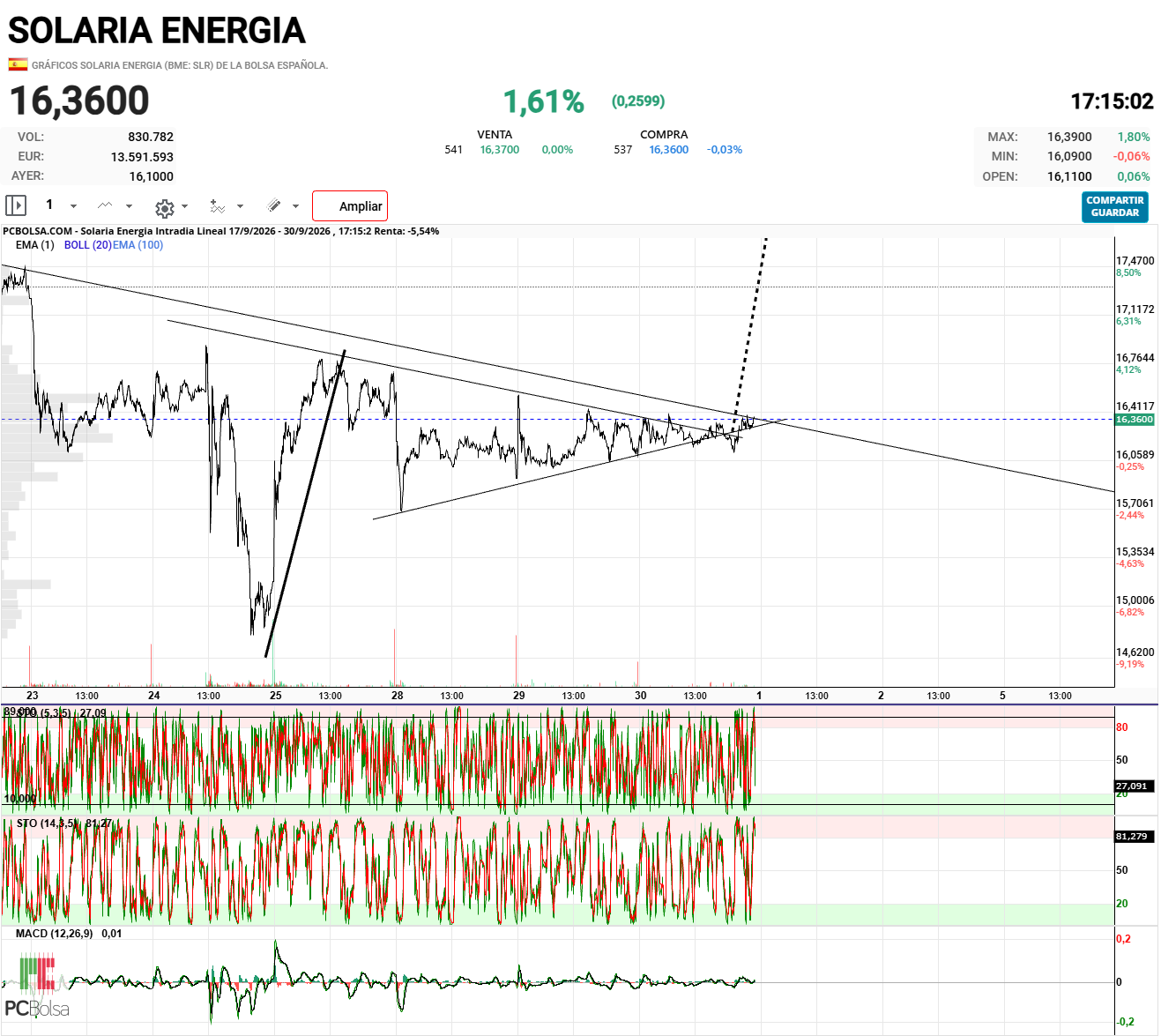This screenshot has width=1161, height=1036.
Task: Select the drawing pencil tool icon
Action: [x=274, y=205]
